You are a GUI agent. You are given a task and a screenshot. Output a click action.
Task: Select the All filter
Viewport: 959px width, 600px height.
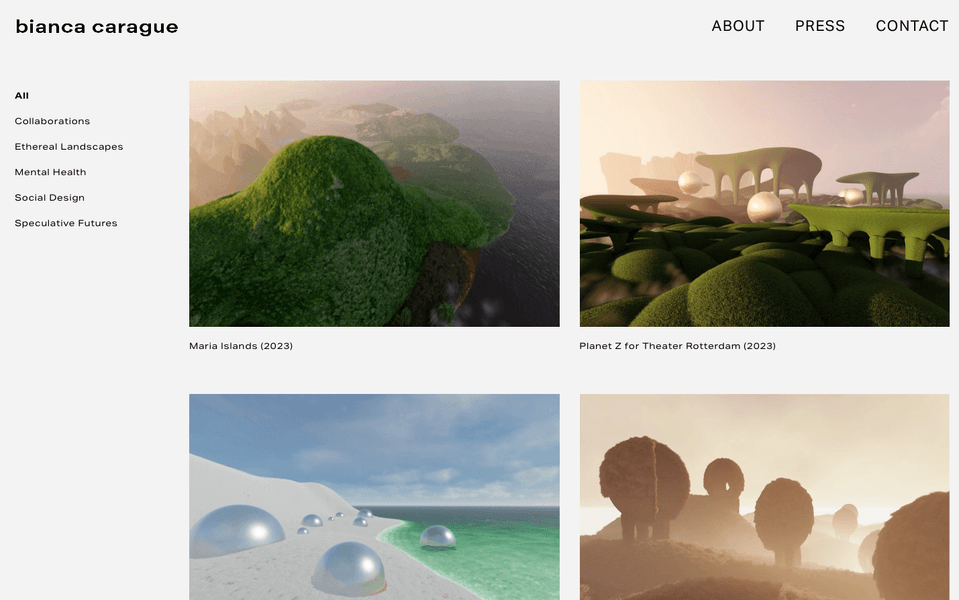[x=21, y=96]
